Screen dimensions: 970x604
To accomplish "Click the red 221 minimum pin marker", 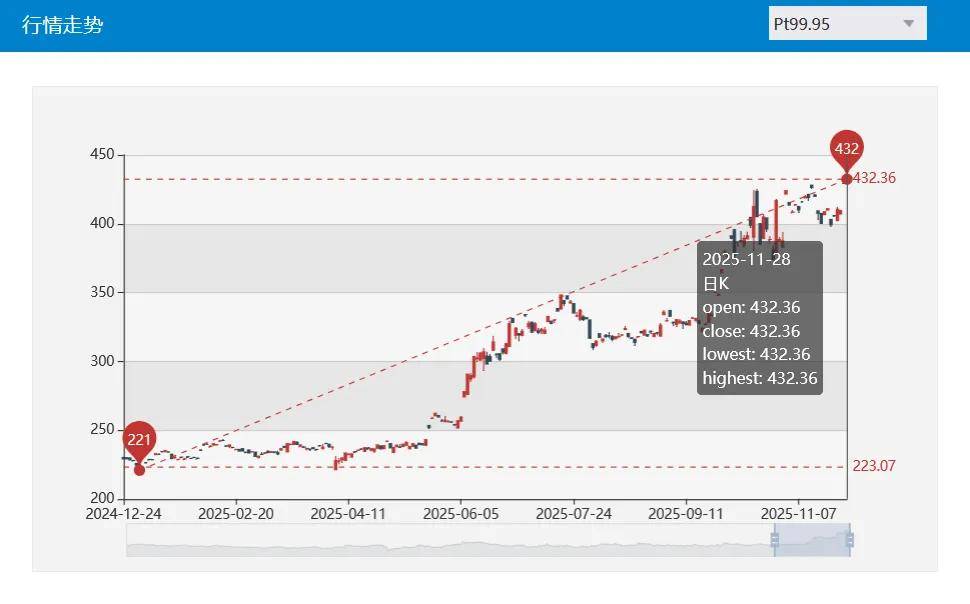I will (x=139, y=440).
